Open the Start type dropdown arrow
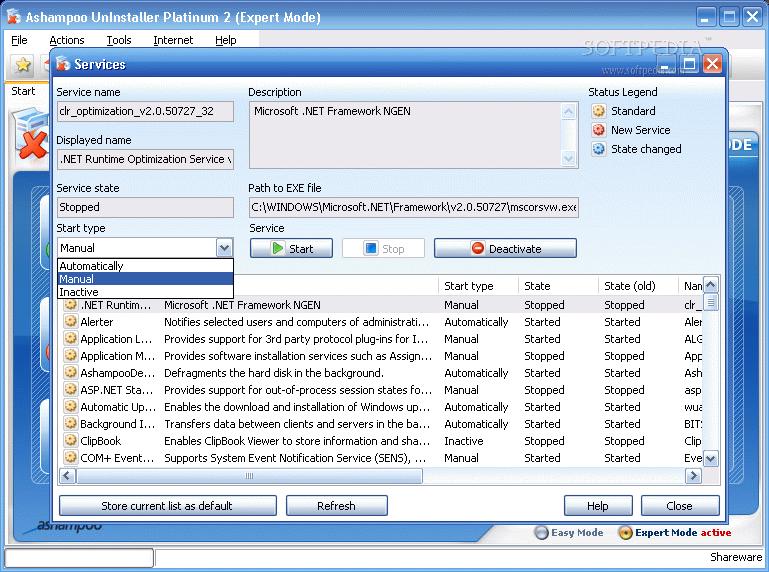Viewport: 769px width, 572px height. coord(224,248)
